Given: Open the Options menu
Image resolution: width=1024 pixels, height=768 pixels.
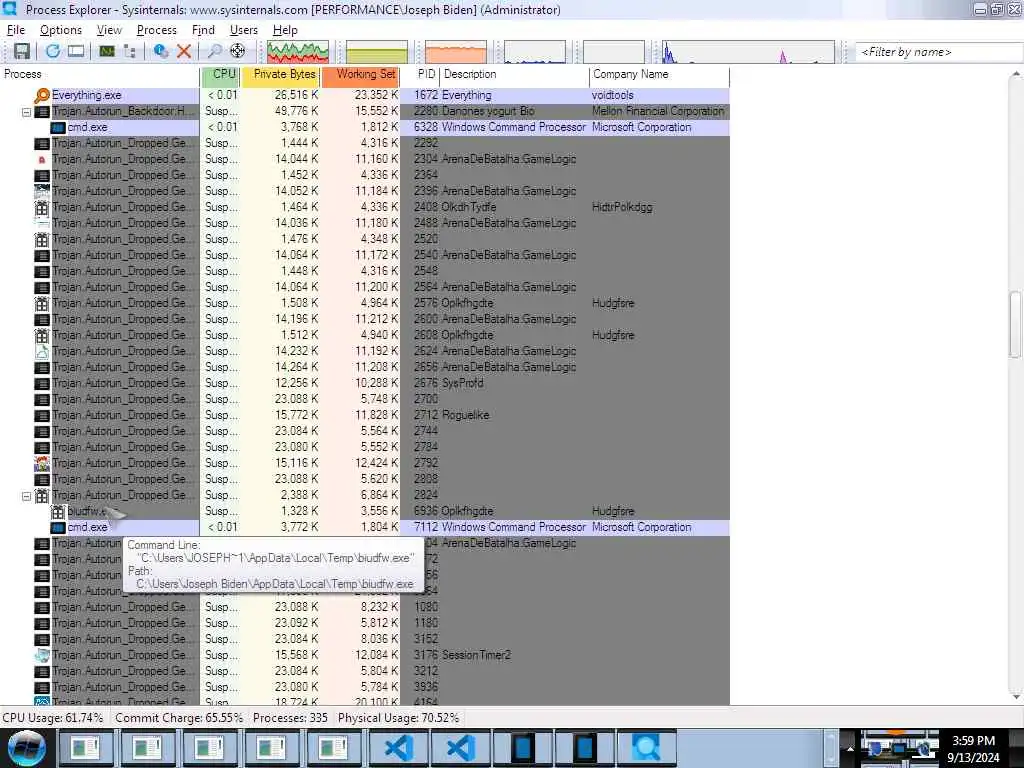Looking at the screenshot, I should pyautogui.click(x=61, y=30).
